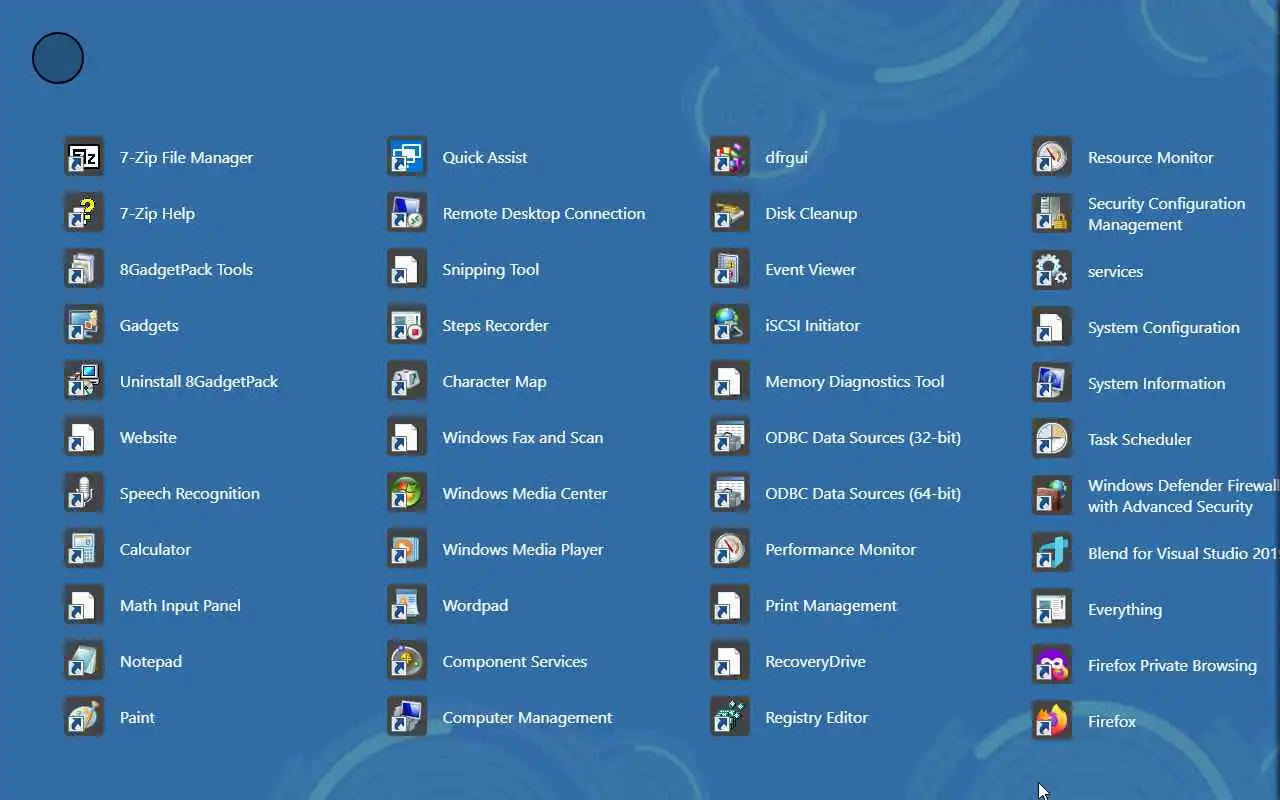Open the Resource Monitor icon
Image resolution: width=1280 pixels, height=800 pixels.
[x=1052, y=157]
